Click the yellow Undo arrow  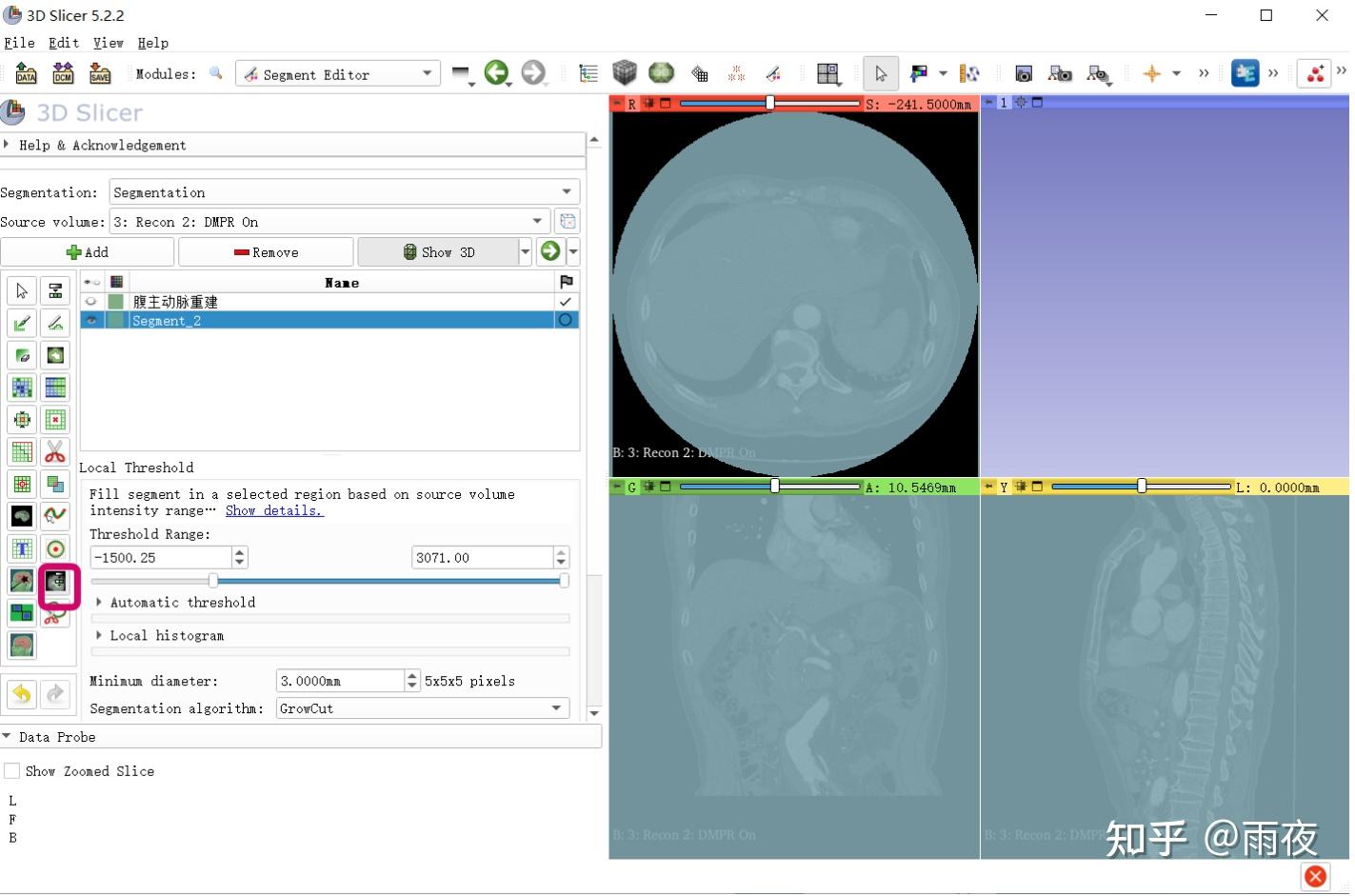(22, 695)
